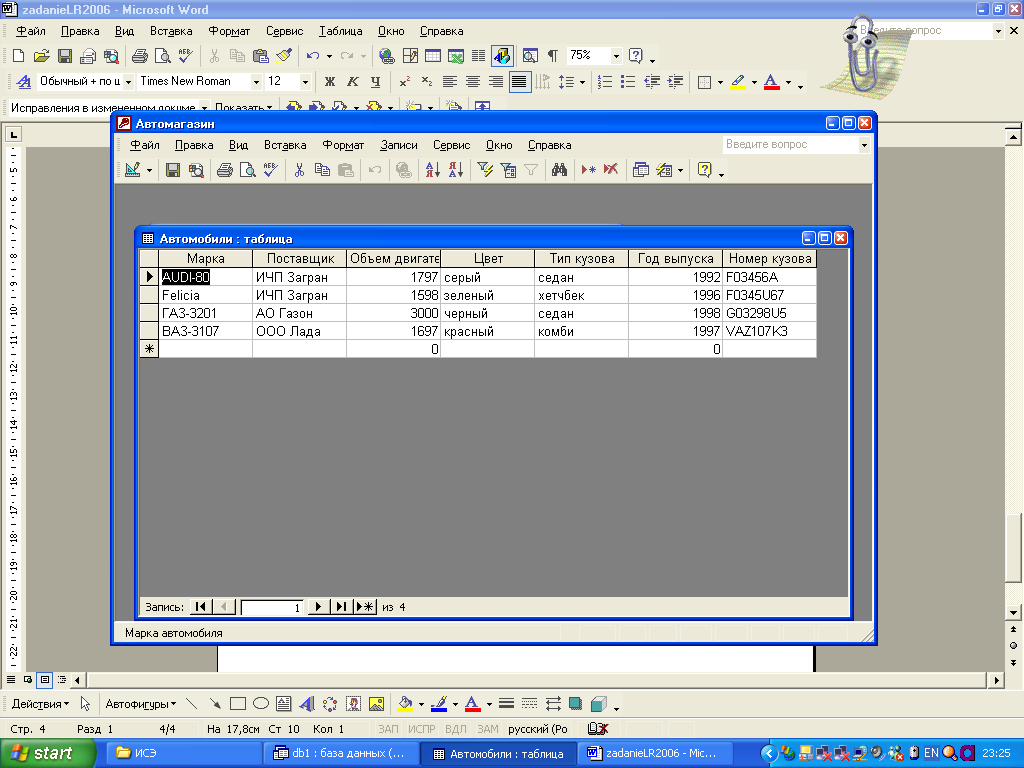
Task: Open Формат menu in Word
Action: click(x=229, y=31)
